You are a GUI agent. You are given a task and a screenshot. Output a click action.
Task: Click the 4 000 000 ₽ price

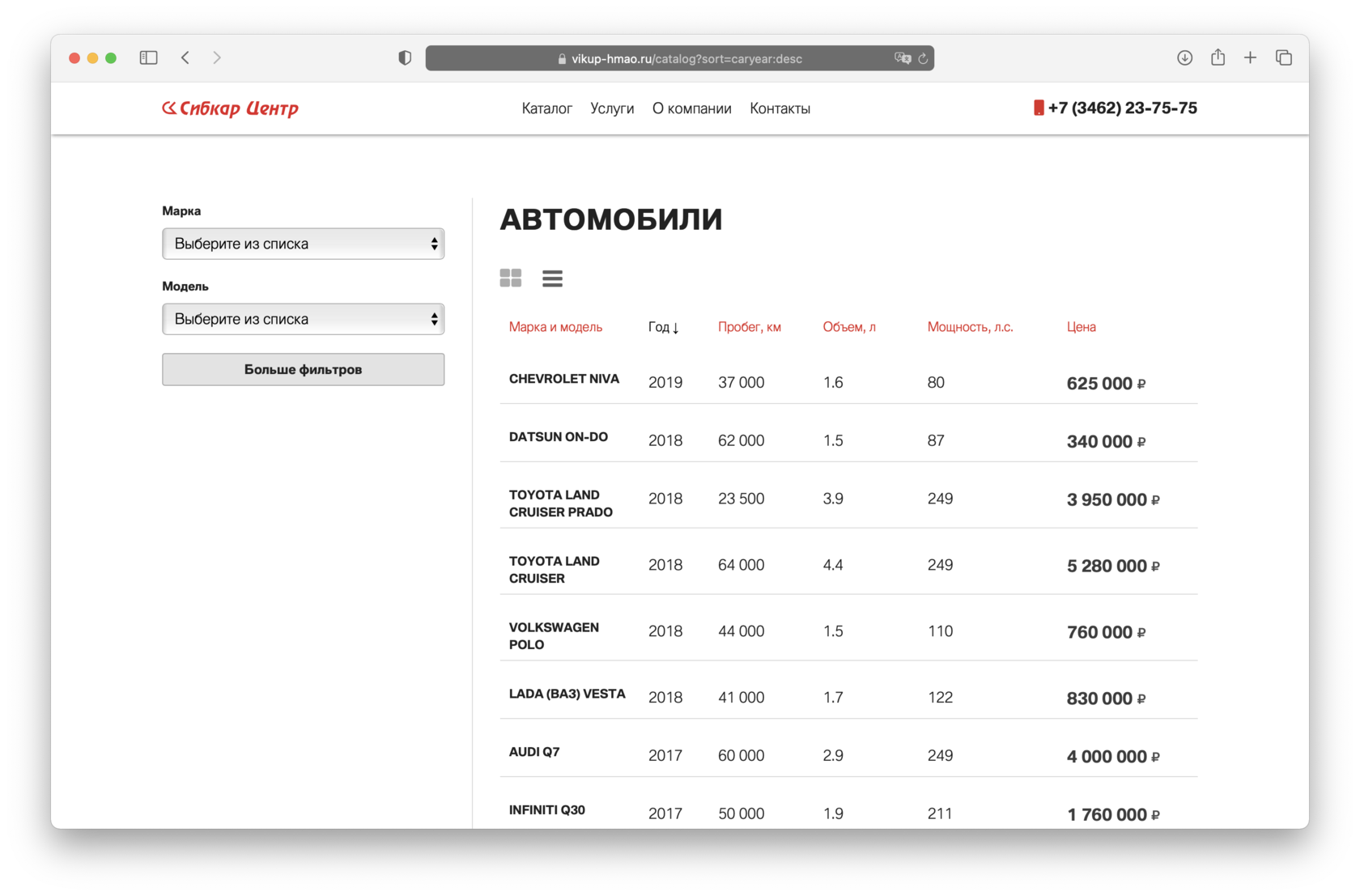(1113, 758)
